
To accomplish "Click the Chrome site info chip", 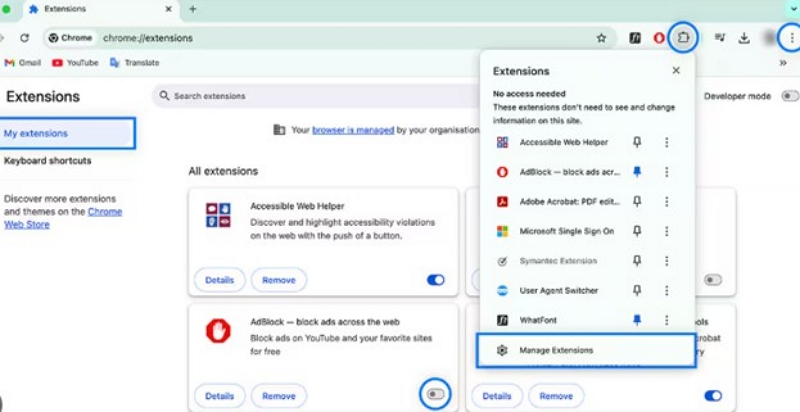I will click(71, 38).
